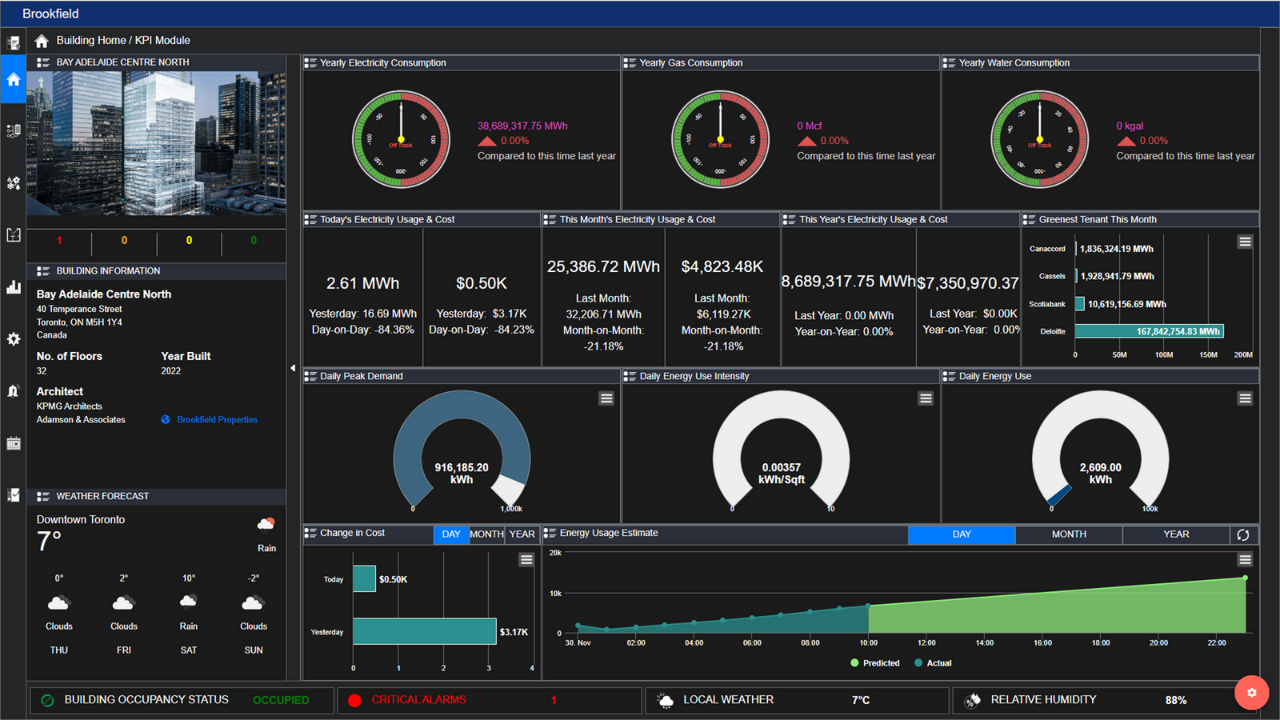Image resolution: width=1280 pixels, height=720 pixels.
Task: Click the red alarm count 1 under building photo
Action: click(59, 241)
